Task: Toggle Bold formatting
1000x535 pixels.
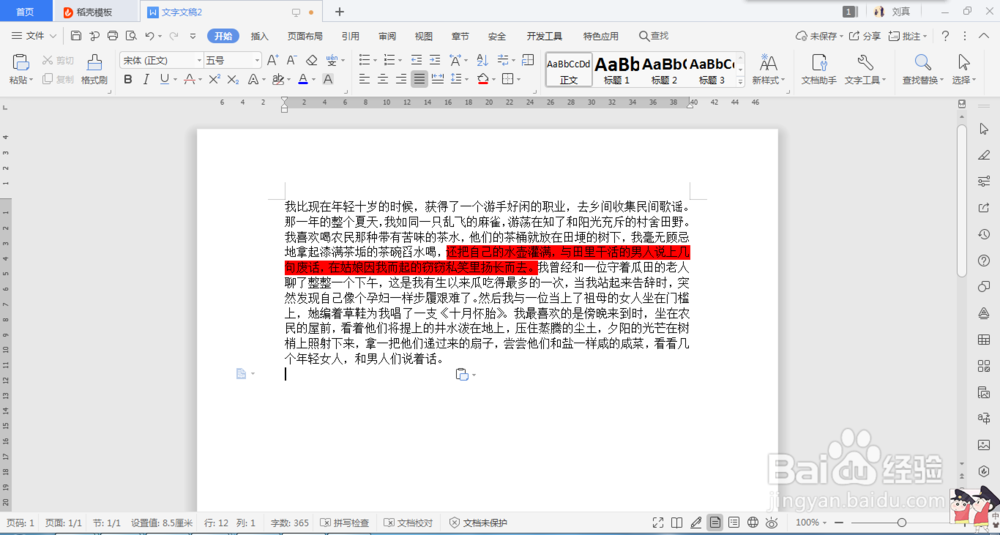Action: coord(128,79)
